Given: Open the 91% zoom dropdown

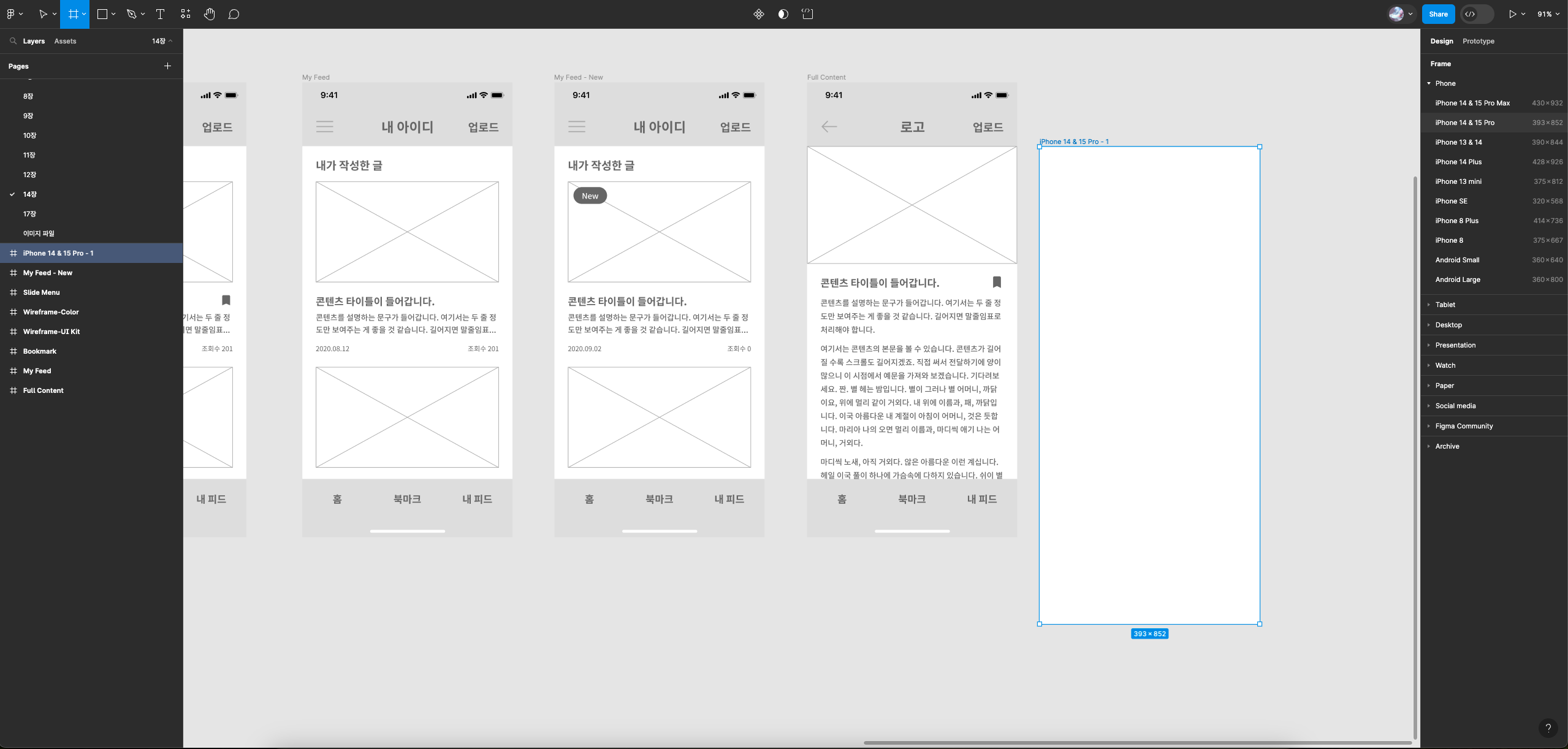Looking at the screenshot, I should click(1548, 14).
